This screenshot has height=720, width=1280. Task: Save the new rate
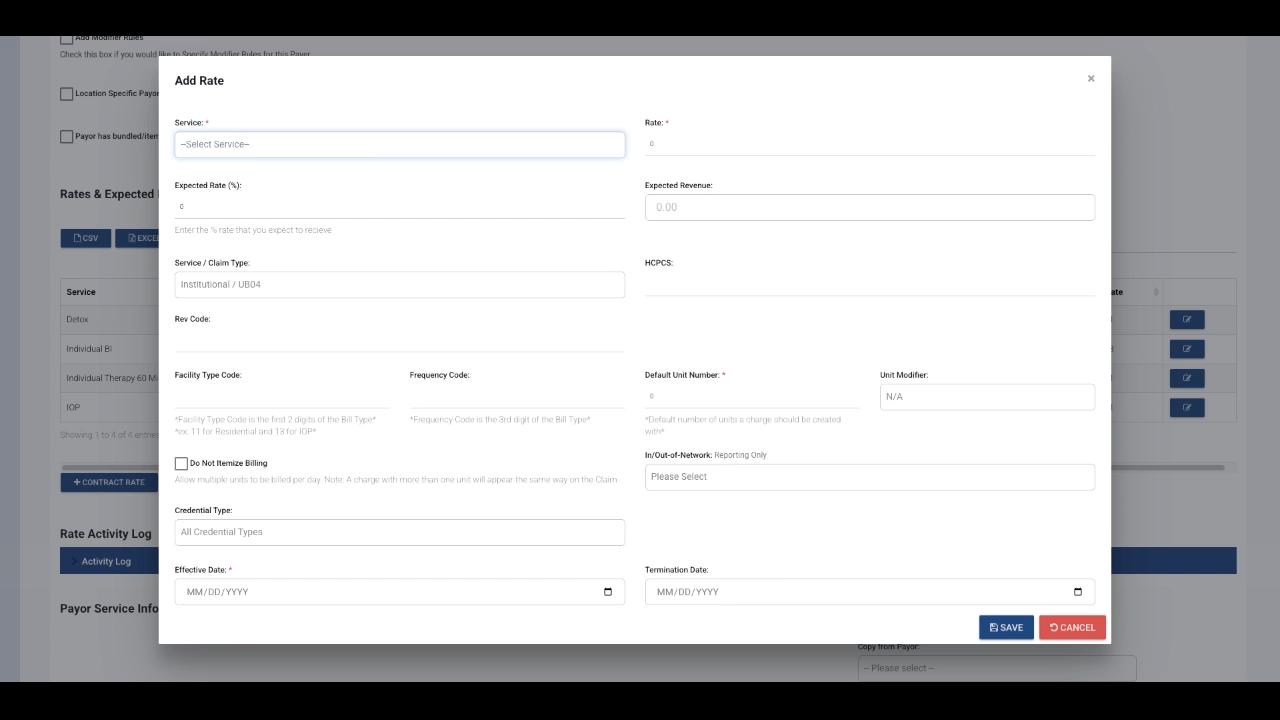point(1006,627)
